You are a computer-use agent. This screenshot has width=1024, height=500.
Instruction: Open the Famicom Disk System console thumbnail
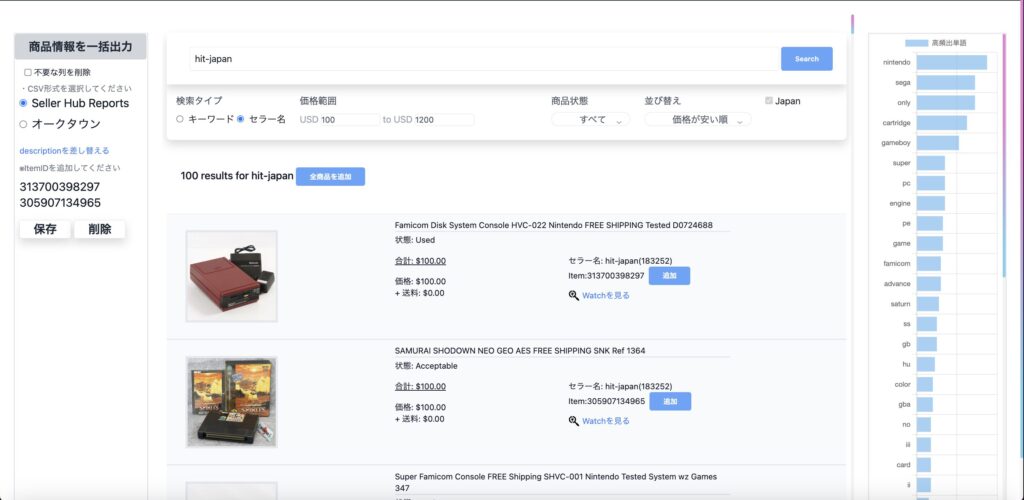point(232,275)
